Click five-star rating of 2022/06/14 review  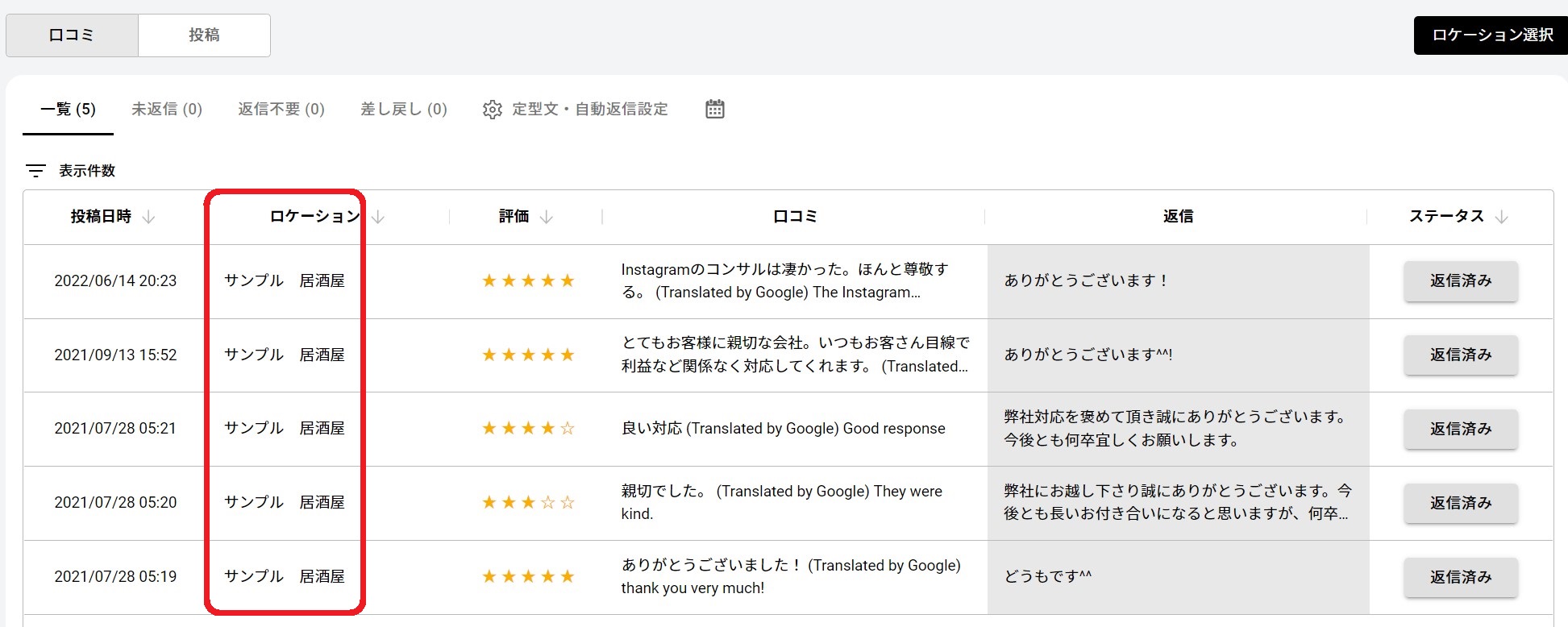[x=528, y=280]
